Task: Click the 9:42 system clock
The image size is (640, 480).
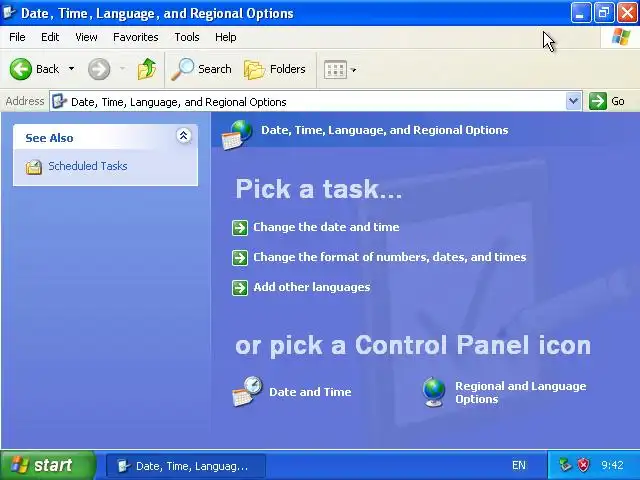Action: [x=612, y=465]
